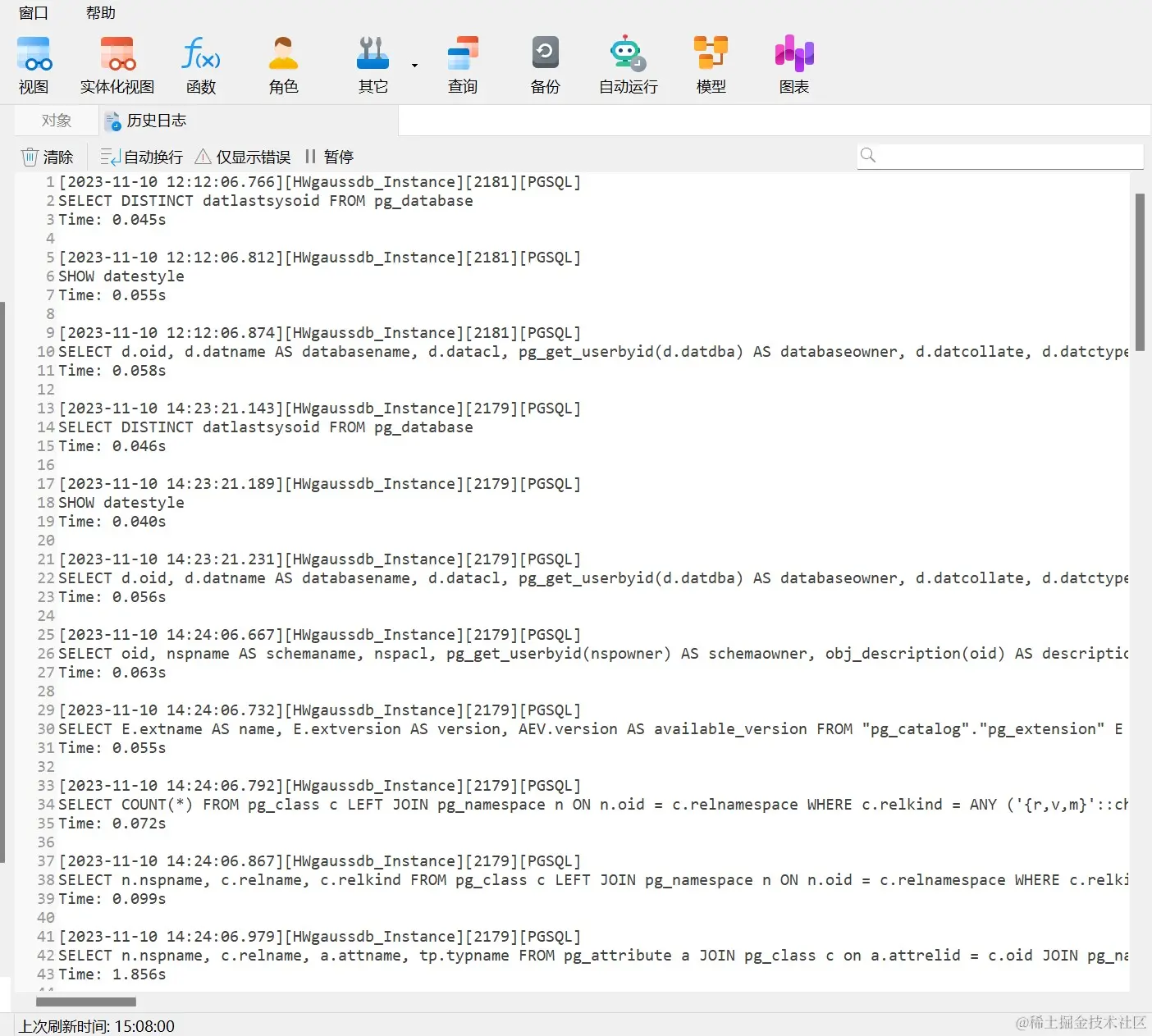This screenshot has height=1036, width=1152.
Task: Click log header line 14:23:21.231
Action: pyautogui.click(x=320, y=559)
